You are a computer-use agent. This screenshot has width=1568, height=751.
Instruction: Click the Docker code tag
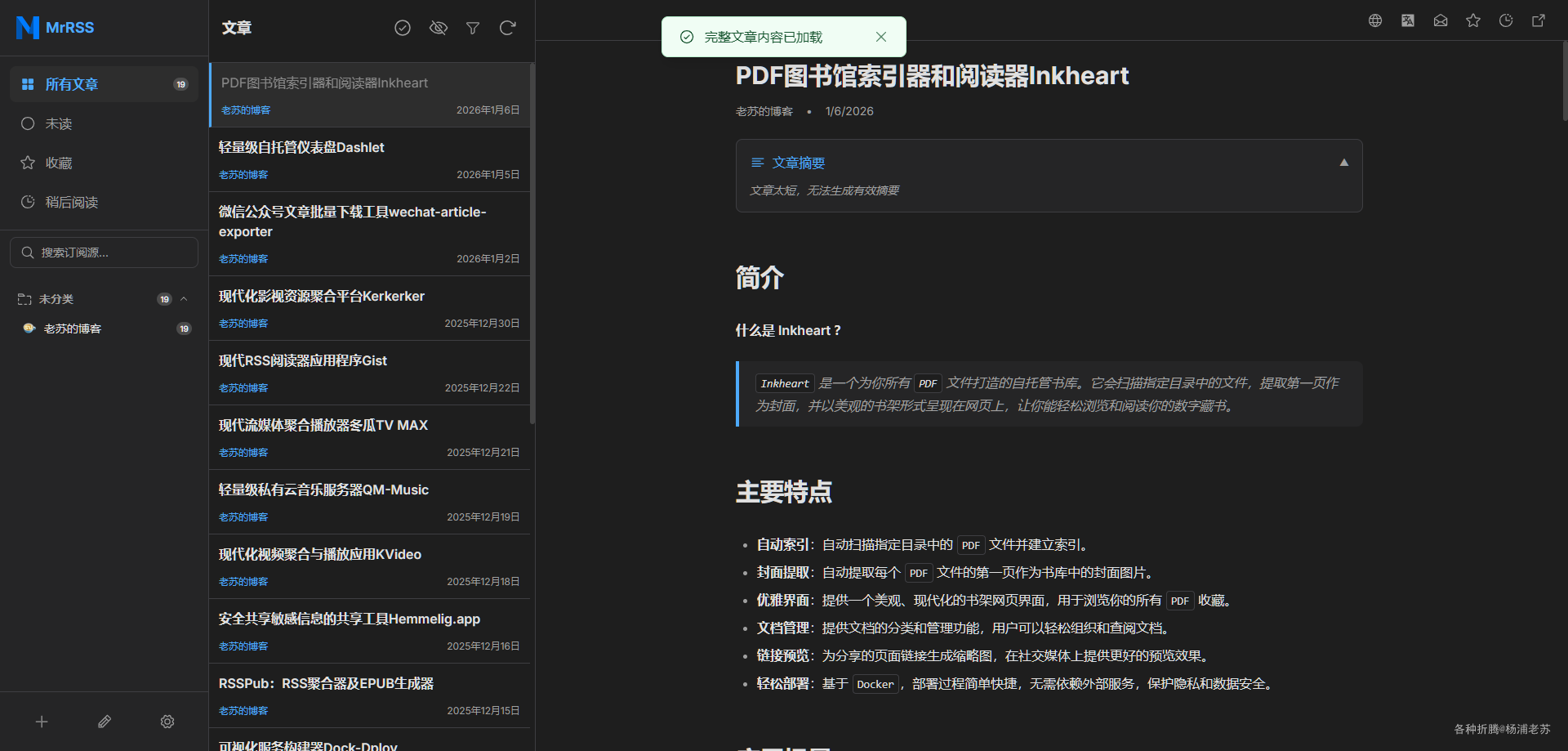click(875, 684)
